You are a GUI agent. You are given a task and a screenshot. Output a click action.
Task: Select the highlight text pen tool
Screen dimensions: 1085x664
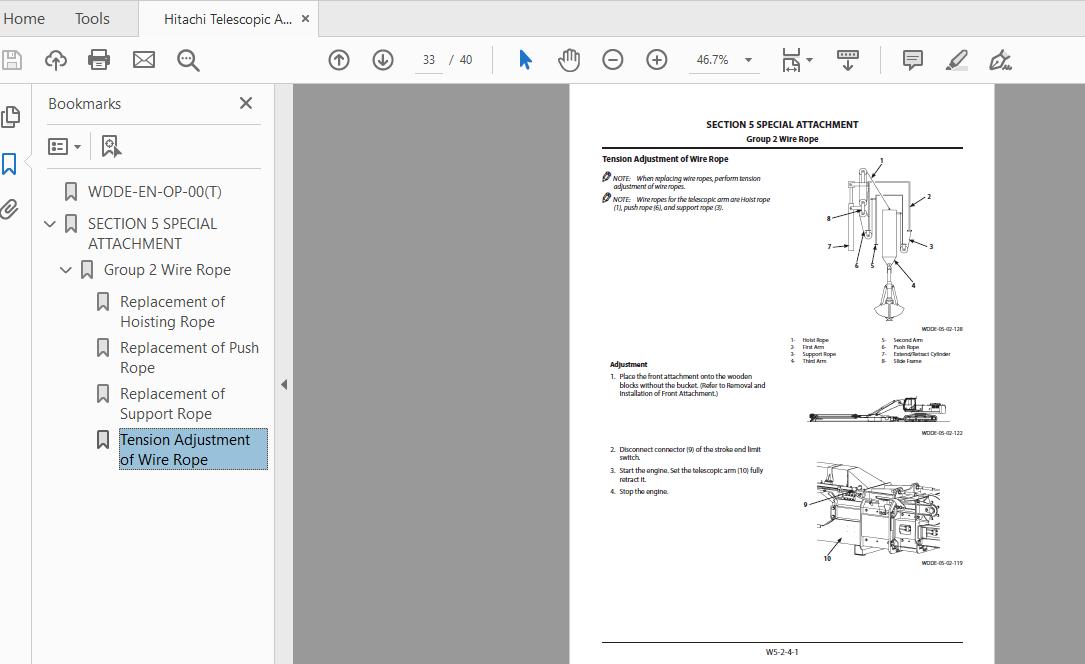point(956,60)
